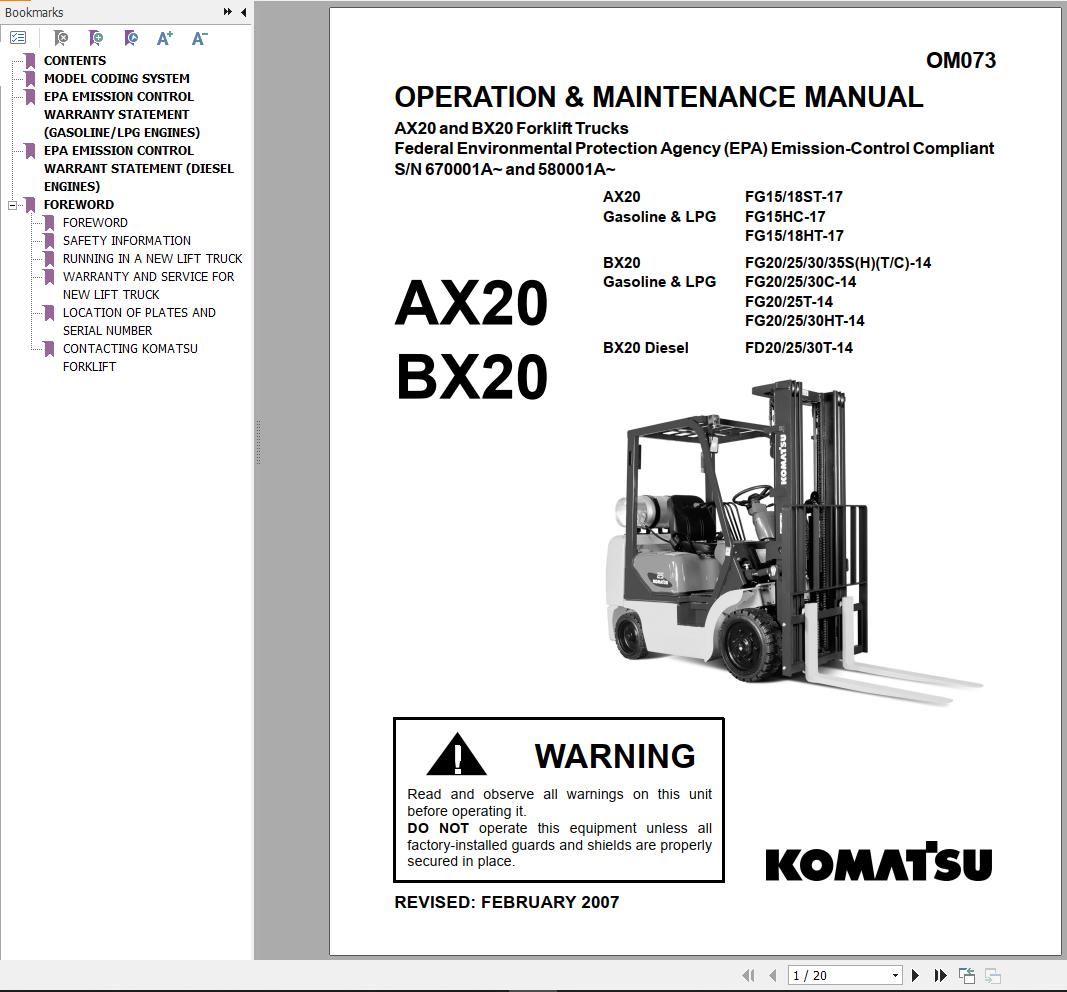Open the CONTENTS bookmark
Screen dimensions: 1067x992
[x=75, y=61]
